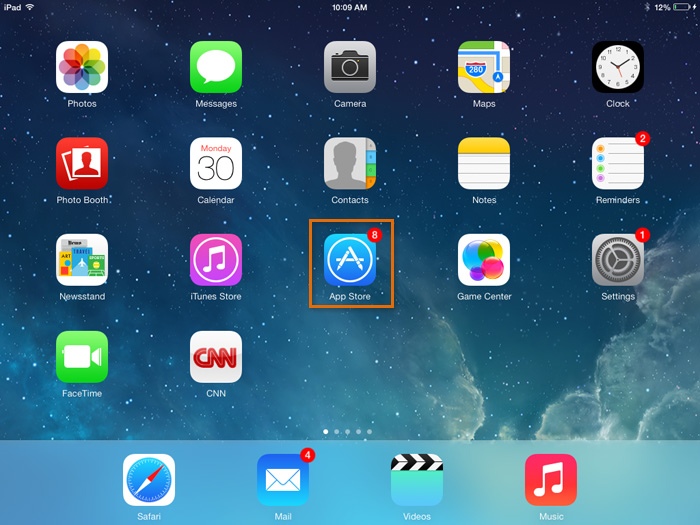Viewport: 700px width, 525px height.
Task: Tap the Mail badge showing 4
Action: coord(308,455)
